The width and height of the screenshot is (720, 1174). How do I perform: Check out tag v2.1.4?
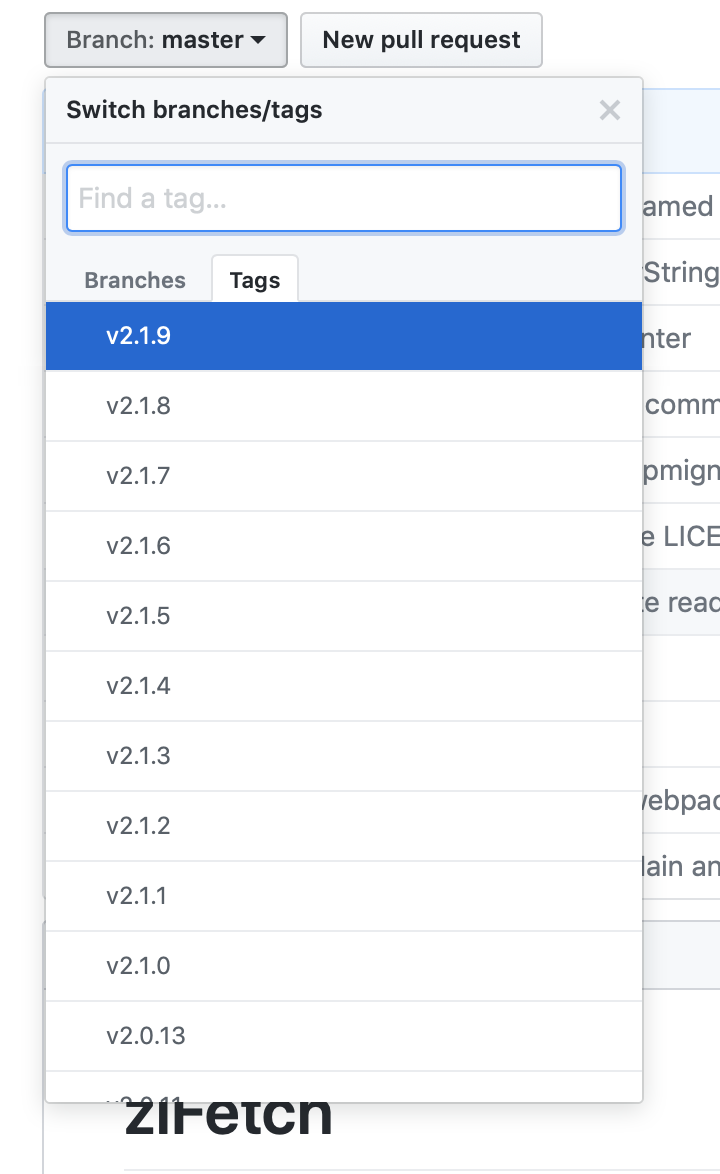pyautogui.click(x=344, y=686)
